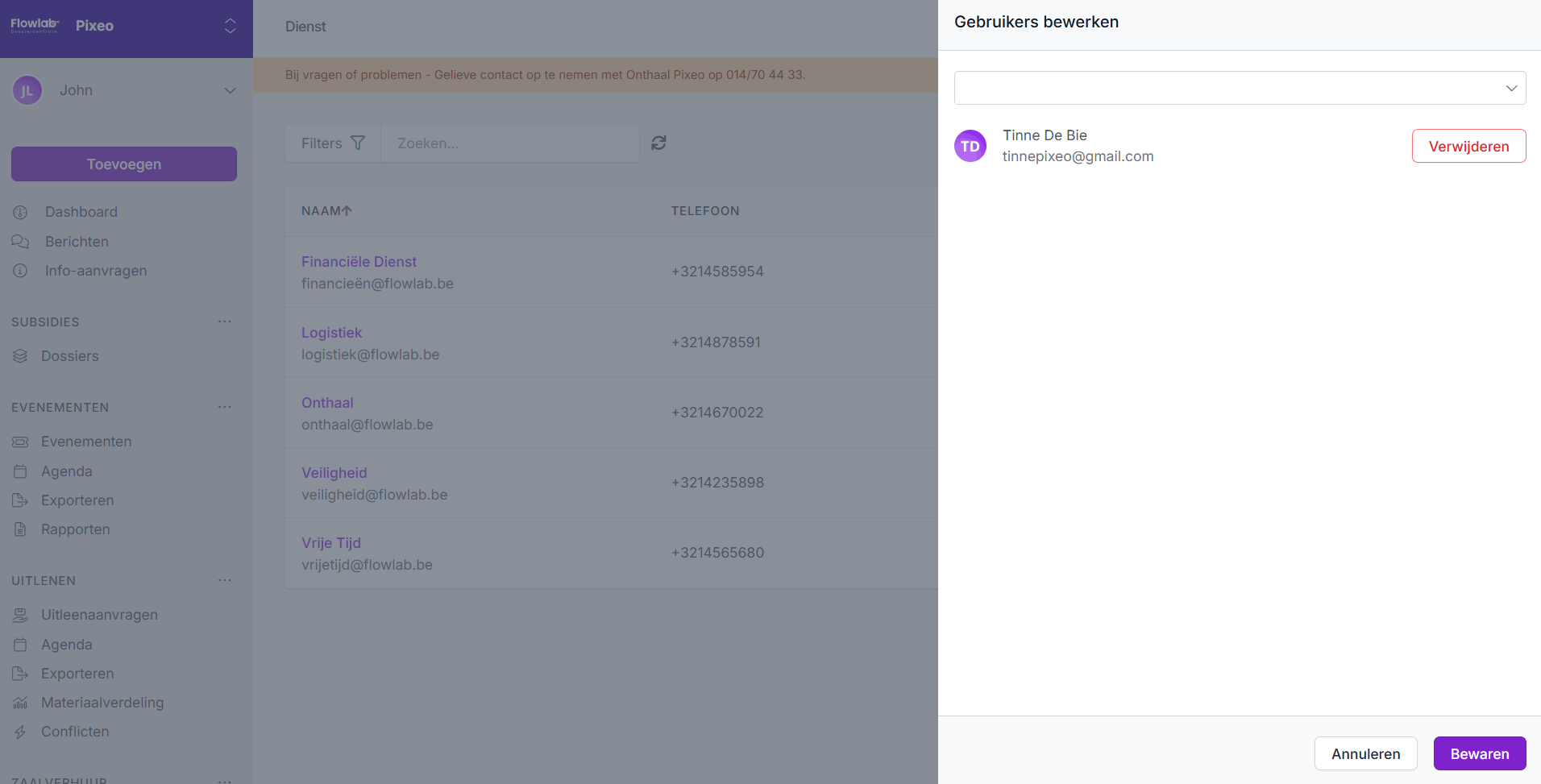
Task: Expand the John user menu
Action: (x=230, y=90)
